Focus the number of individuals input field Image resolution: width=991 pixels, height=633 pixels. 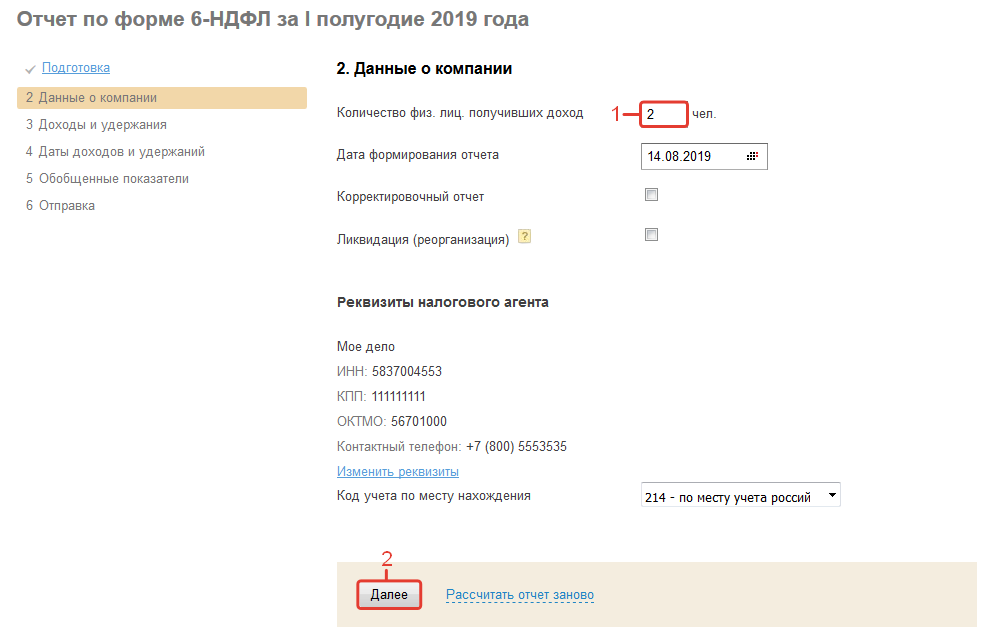pos(664,114)
